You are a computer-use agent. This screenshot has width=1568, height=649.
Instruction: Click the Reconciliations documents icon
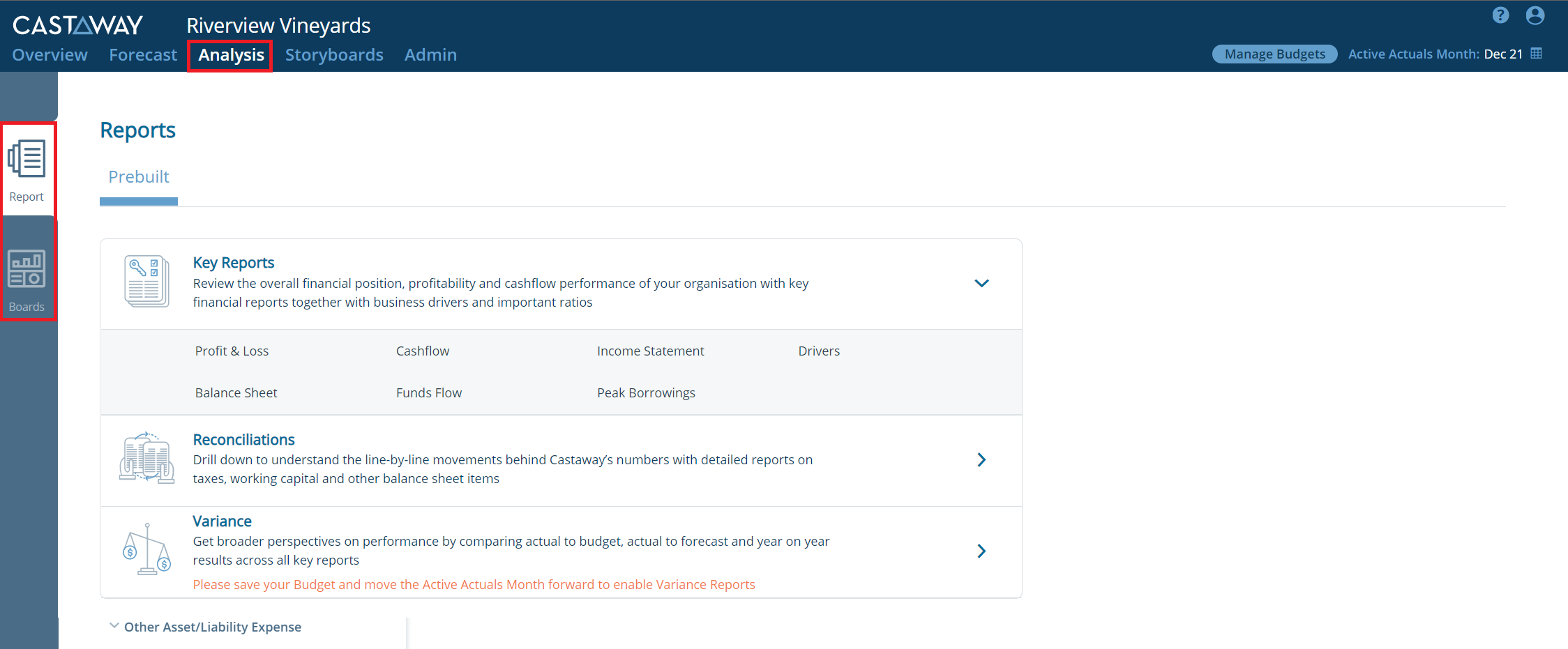click(146, 458)
